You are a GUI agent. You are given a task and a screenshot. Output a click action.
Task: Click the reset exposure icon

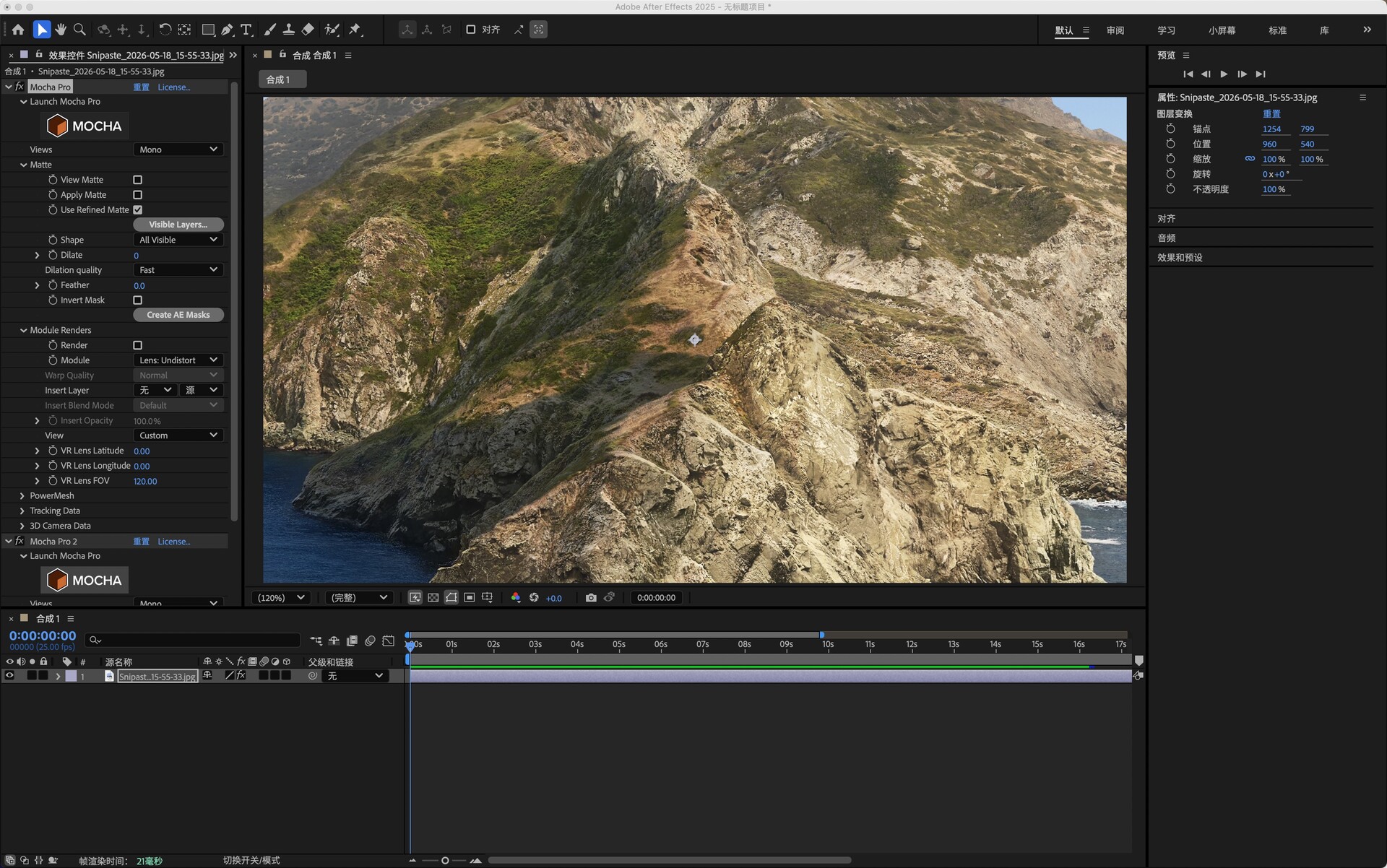[x=534, y=598]
